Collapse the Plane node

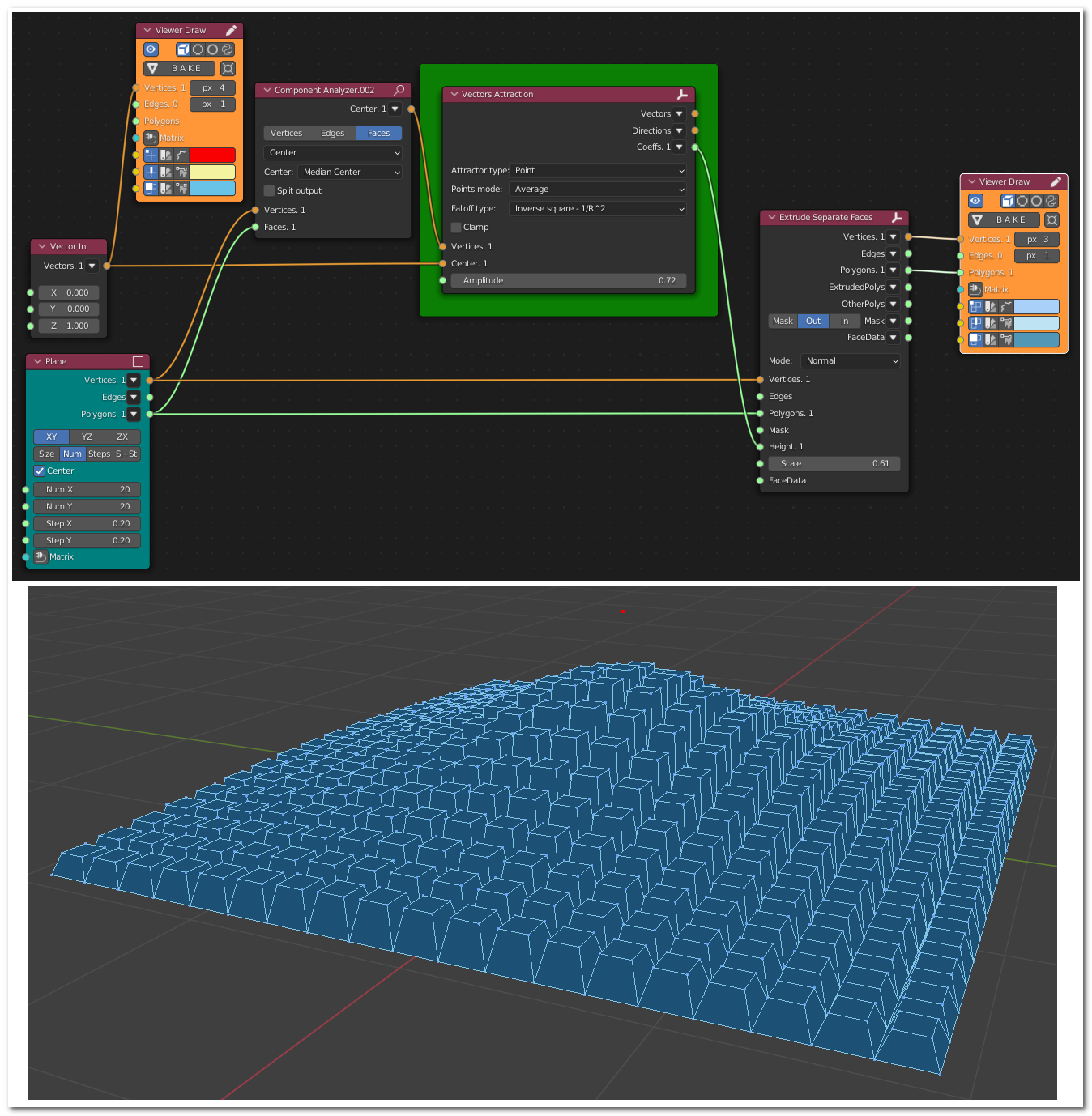point(37,361)
